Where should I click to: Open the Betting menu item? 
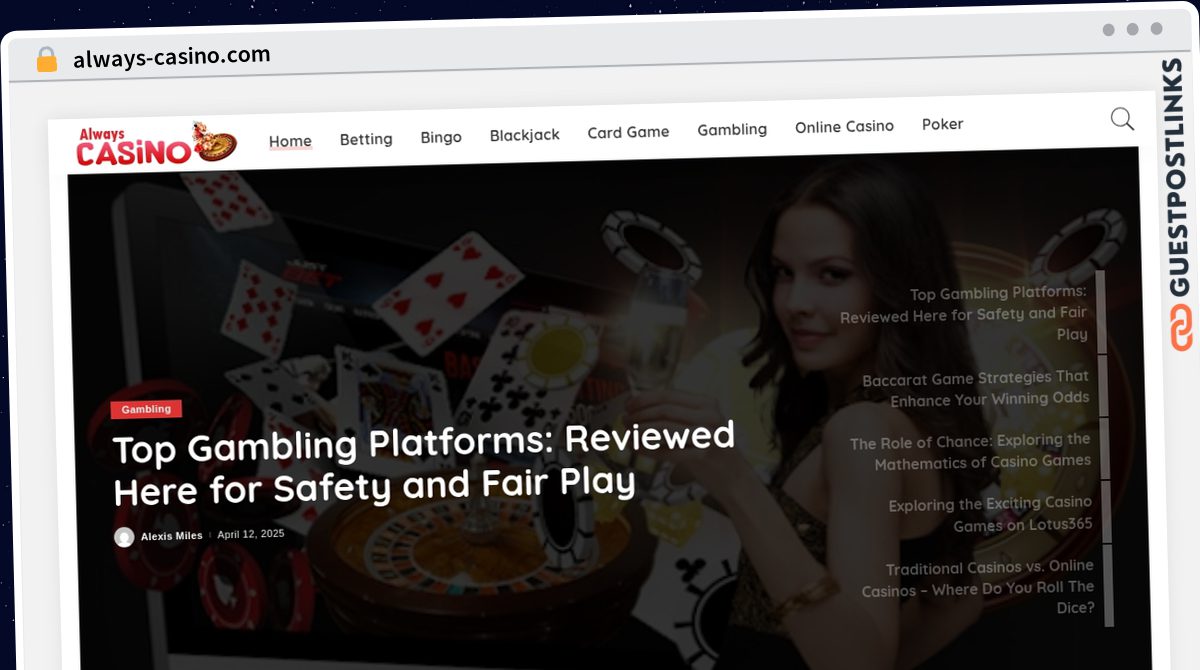(x=366, y=139)
